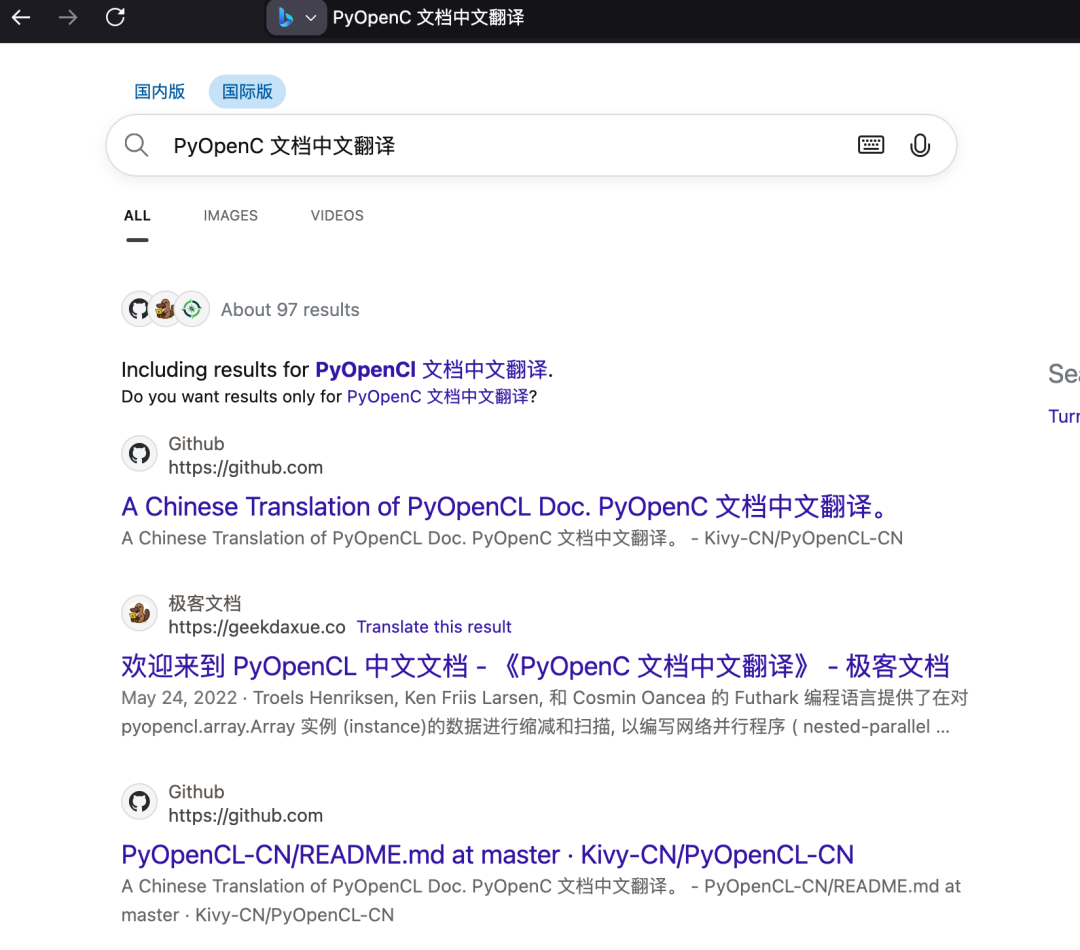Click the 极客文档 site name

(x=205, y=603)
